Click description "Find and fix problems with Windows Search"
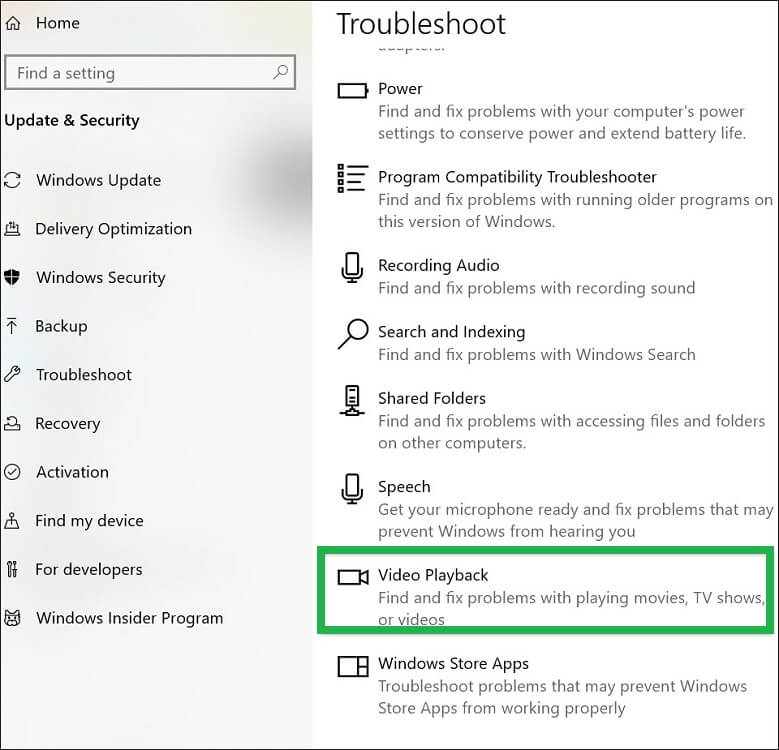Screen dimensions: 779x750 (x=537, y=355)
